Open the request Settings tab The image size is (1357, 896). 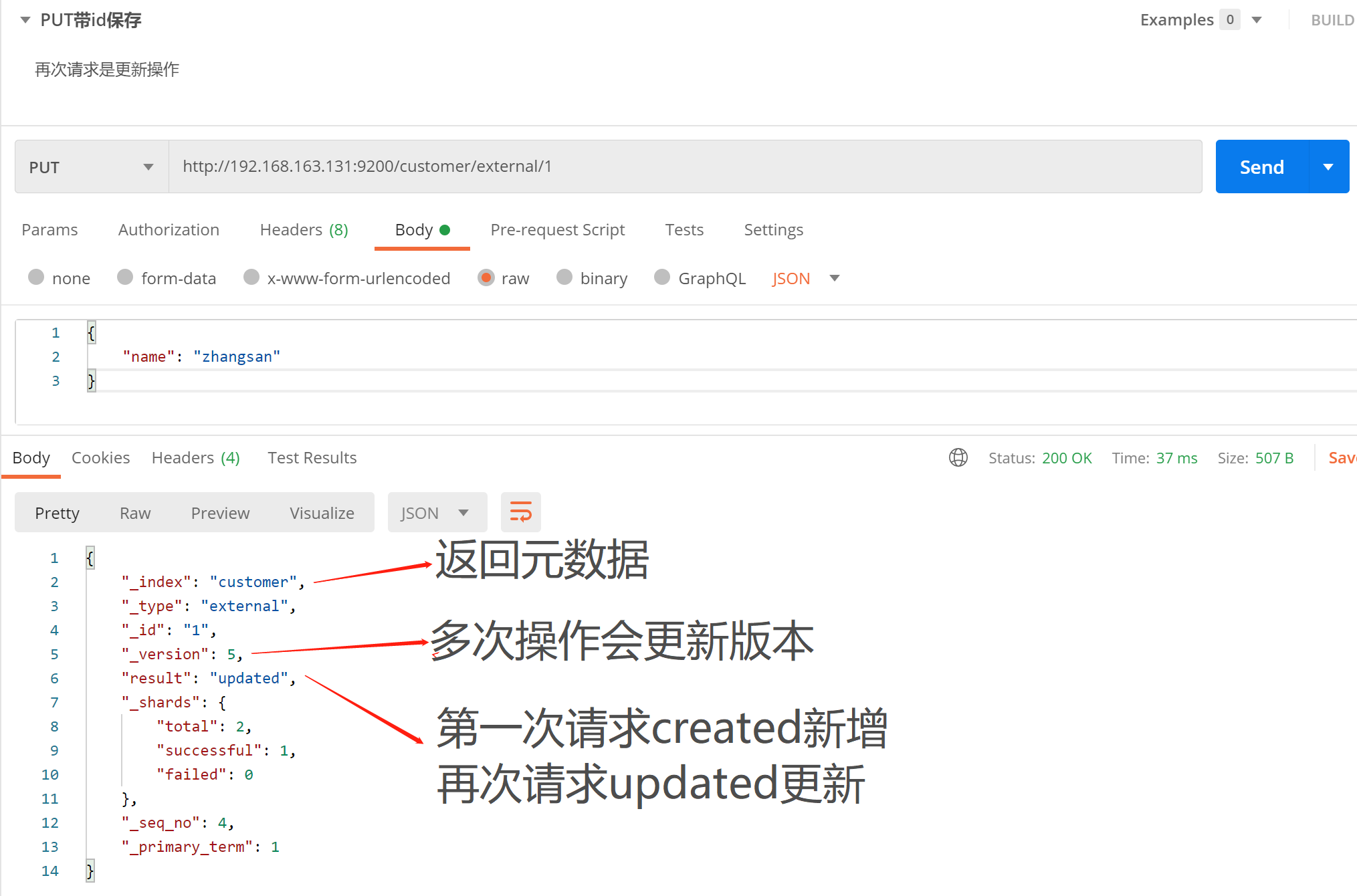[773, 229]
